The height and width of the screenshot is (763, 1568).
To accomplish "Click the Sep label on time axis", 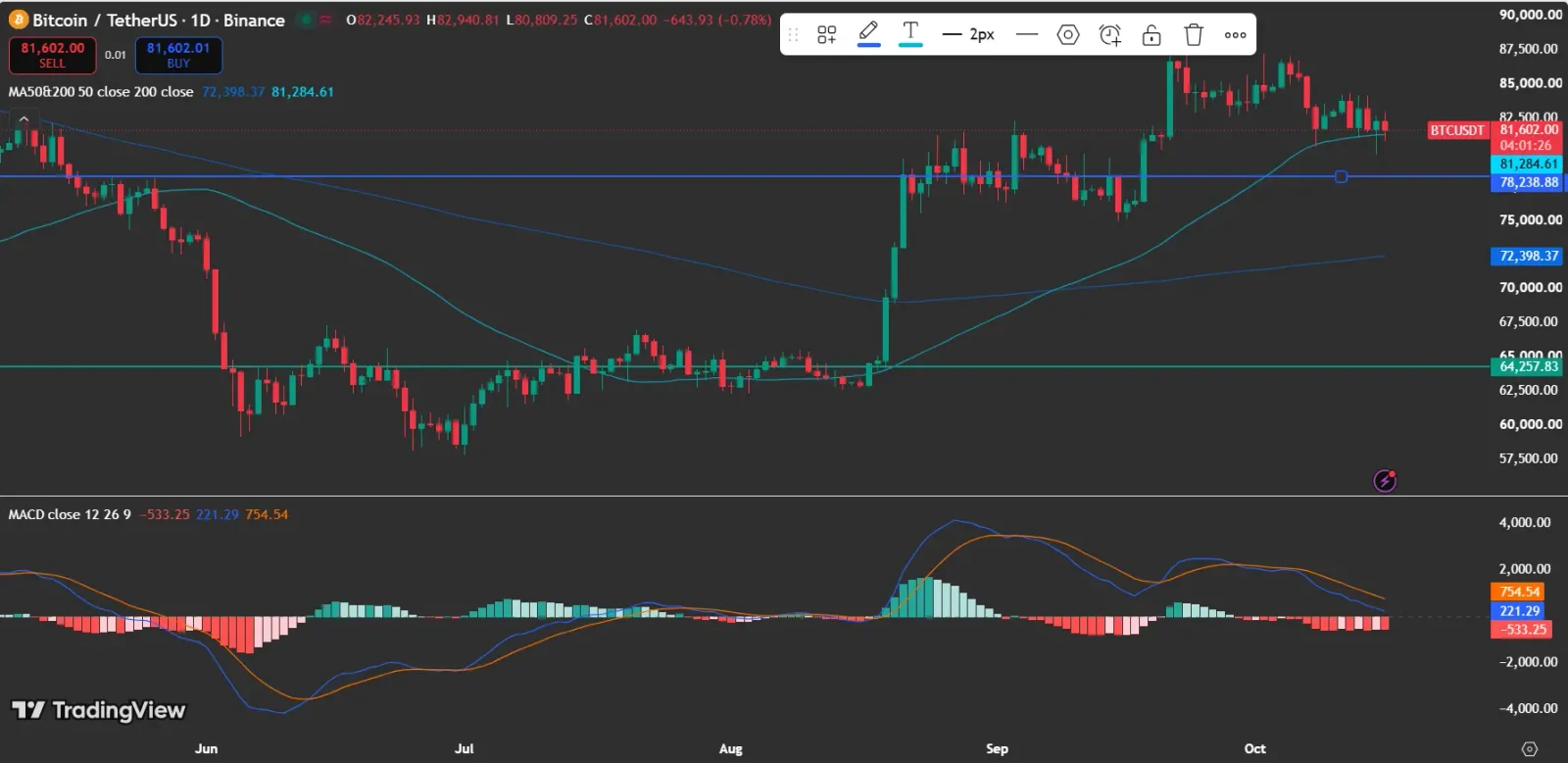I will [x=997, y=748].
